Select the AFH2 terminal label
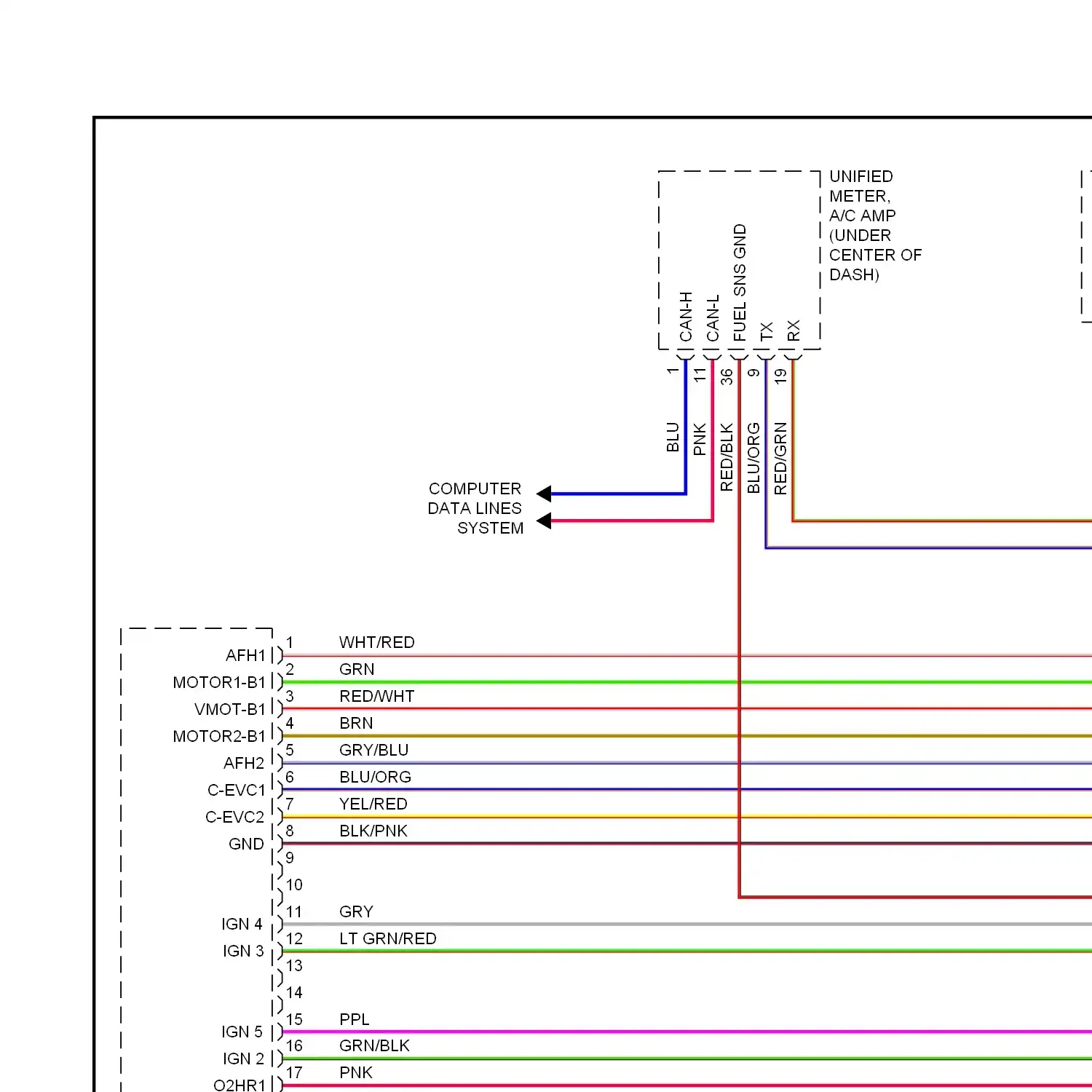Screen dimensions: 1092x1092 (x=244, y=763)
